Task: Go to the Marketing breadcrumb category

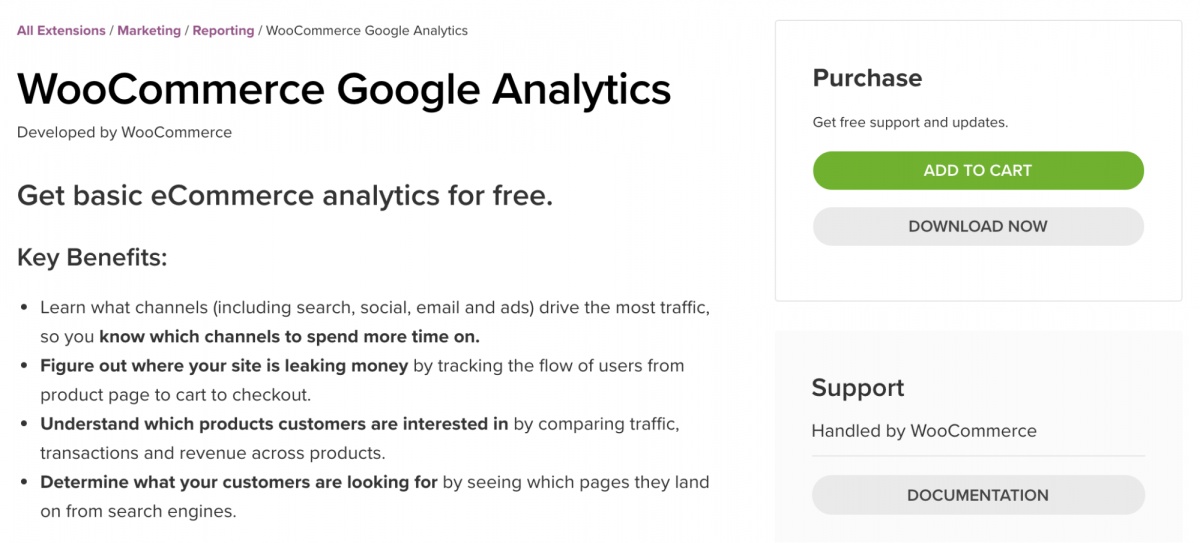Action: click(x=149, y=31)
